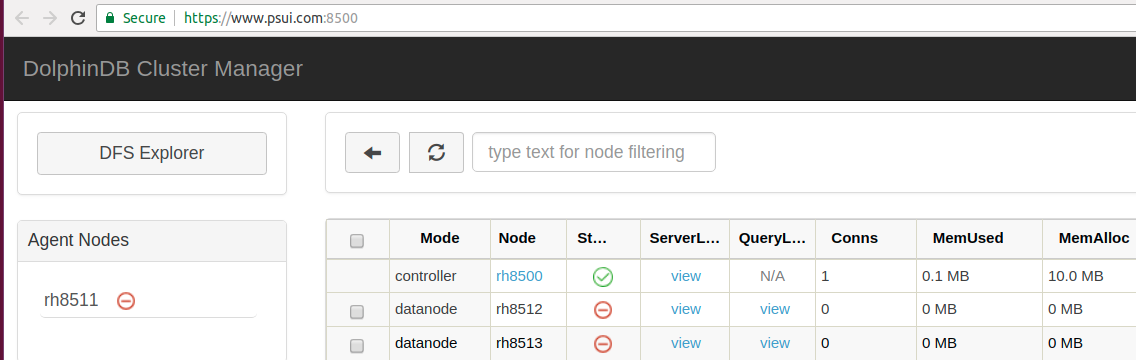Click the Conns value 1 for rh8500
The height and width of the screenshot is (360, 1136).
tap(825, 276)
